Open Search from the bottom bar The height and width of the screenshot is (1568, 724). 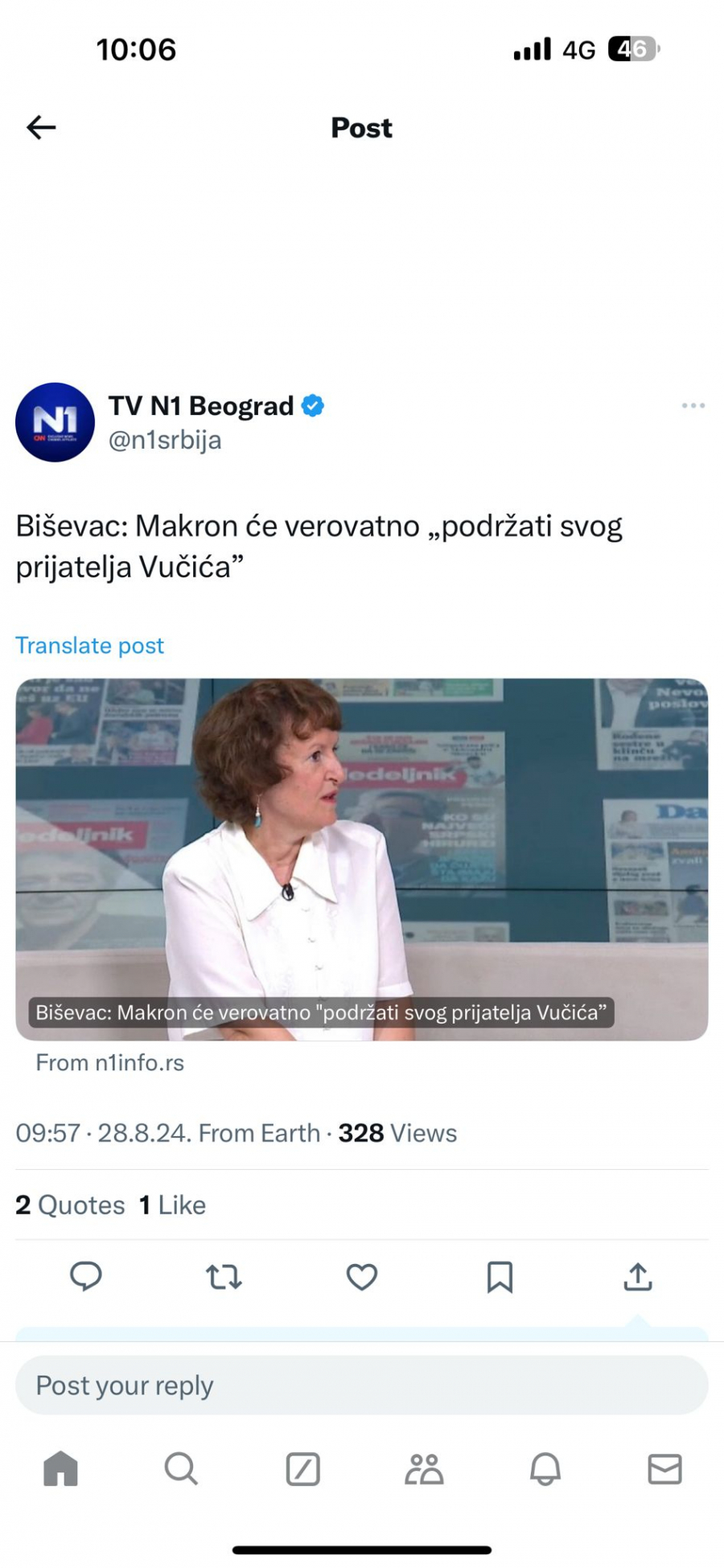coord(181,1470)
